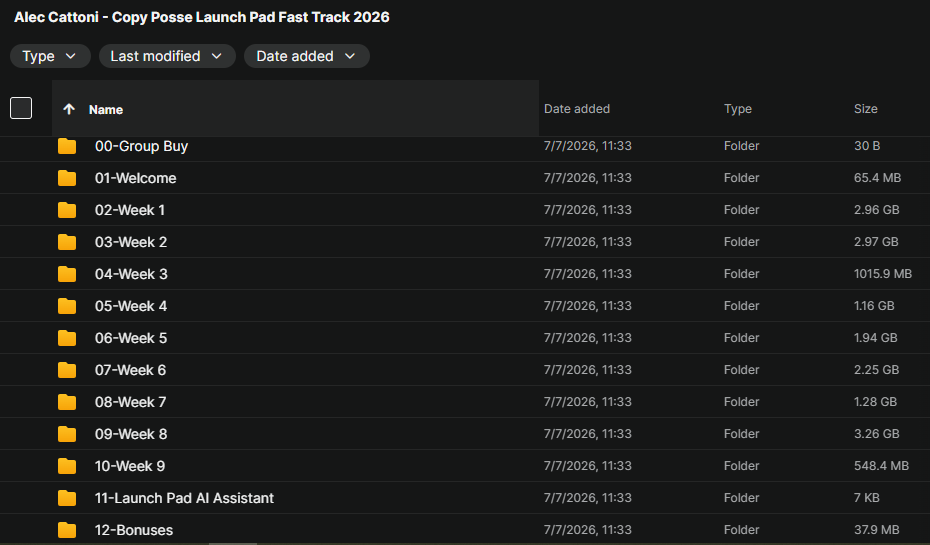The height and width of the screenshot is (545, 930).
Task: Click the folder icon for 05-Week 4
Action: click(x=67, y=306)
